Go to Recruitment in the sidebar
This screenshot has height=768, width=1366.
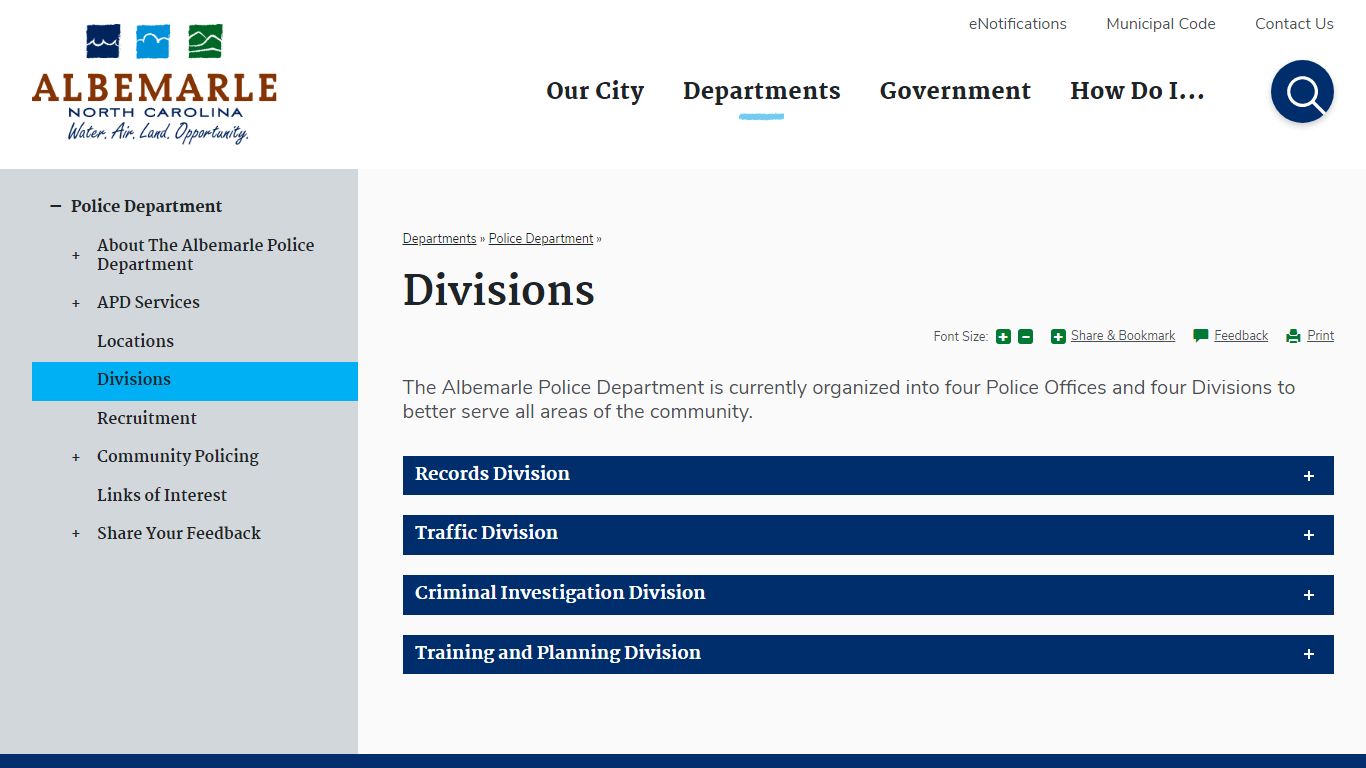pyautogui.click(x=147, y=418)
